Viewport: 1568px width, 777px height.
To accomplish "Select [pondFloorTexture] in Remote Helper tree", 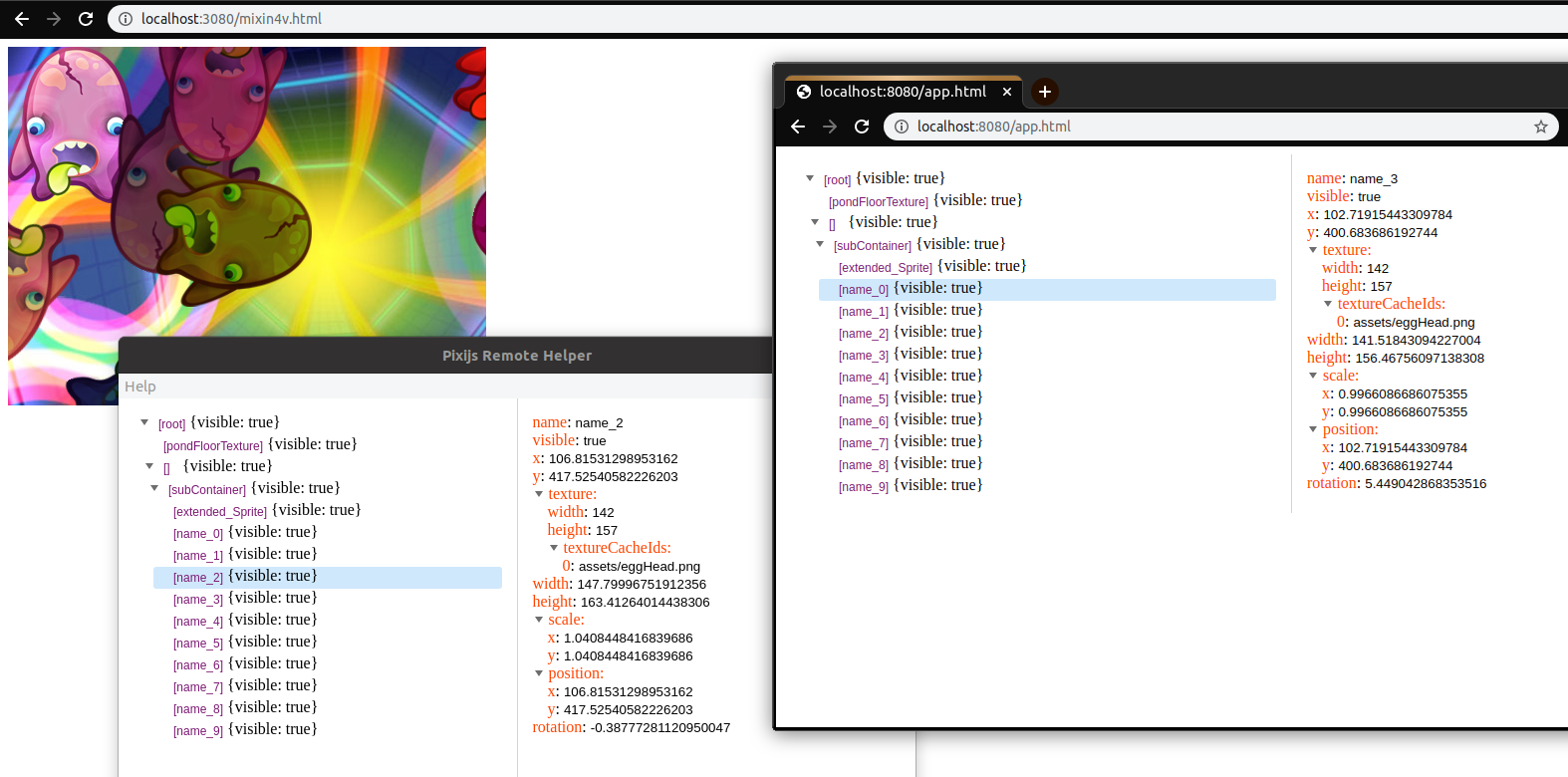I will (x=213, y=445).
